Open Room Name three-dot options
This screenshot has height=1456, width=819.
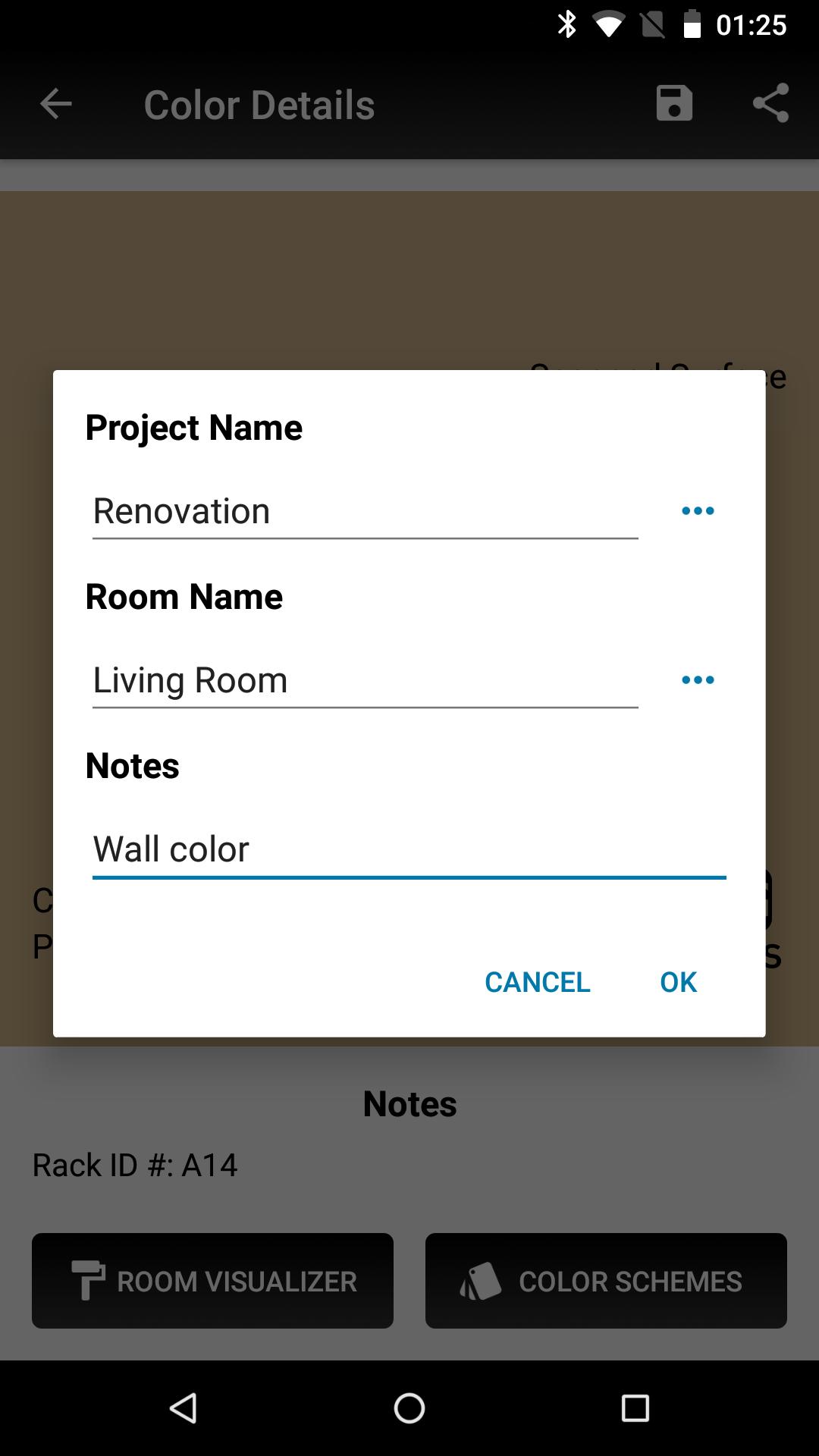[x=698, y=679]
